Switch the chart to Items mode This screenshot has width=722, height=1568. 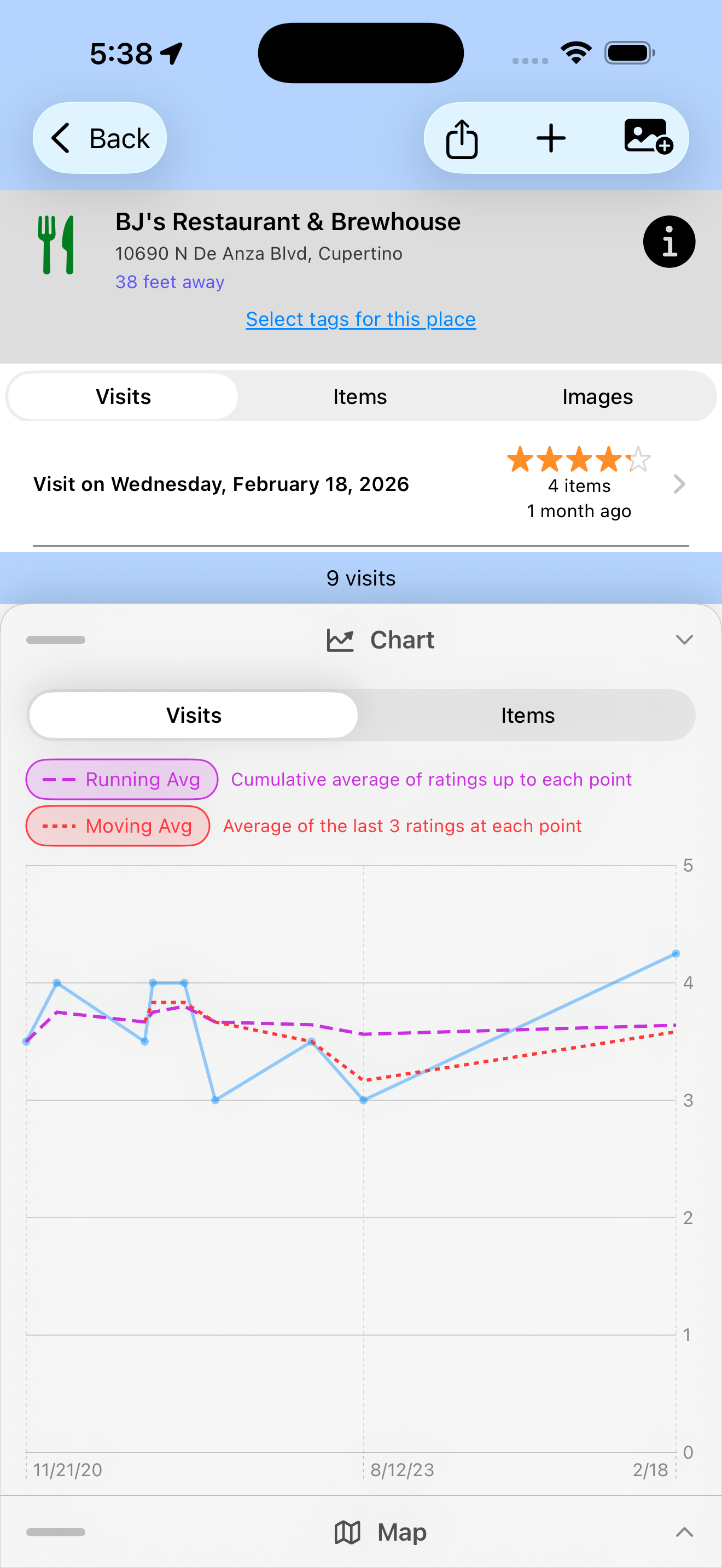[527, 715]
